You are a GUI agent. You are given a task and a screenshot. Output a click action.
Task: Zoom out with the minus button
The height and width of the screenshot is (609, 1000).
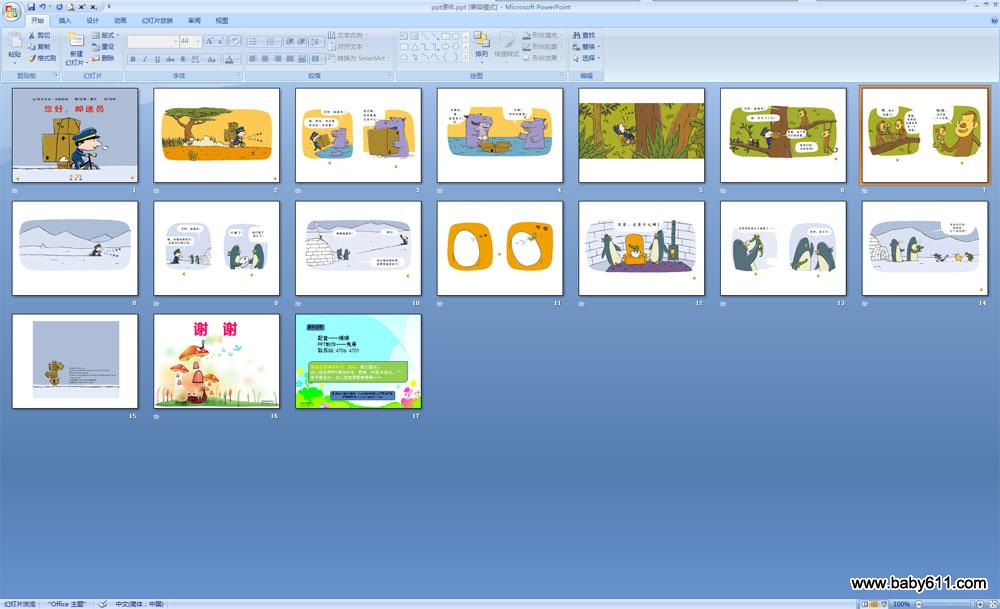(919, 604)
